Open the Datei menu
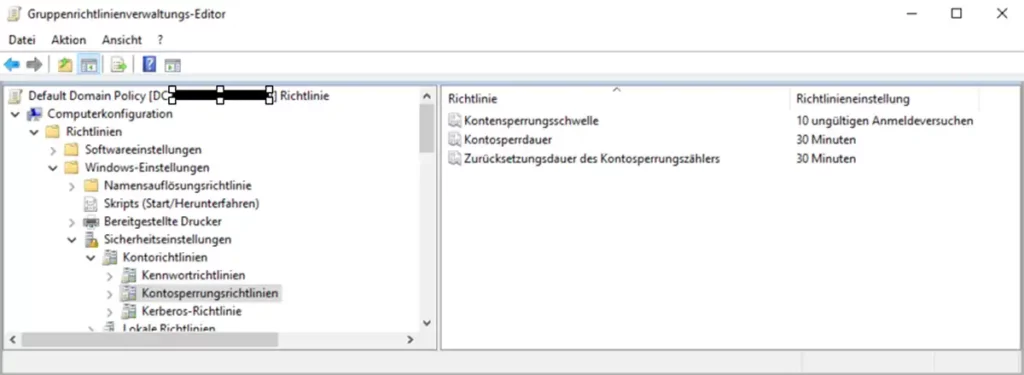 click(22, 40)
